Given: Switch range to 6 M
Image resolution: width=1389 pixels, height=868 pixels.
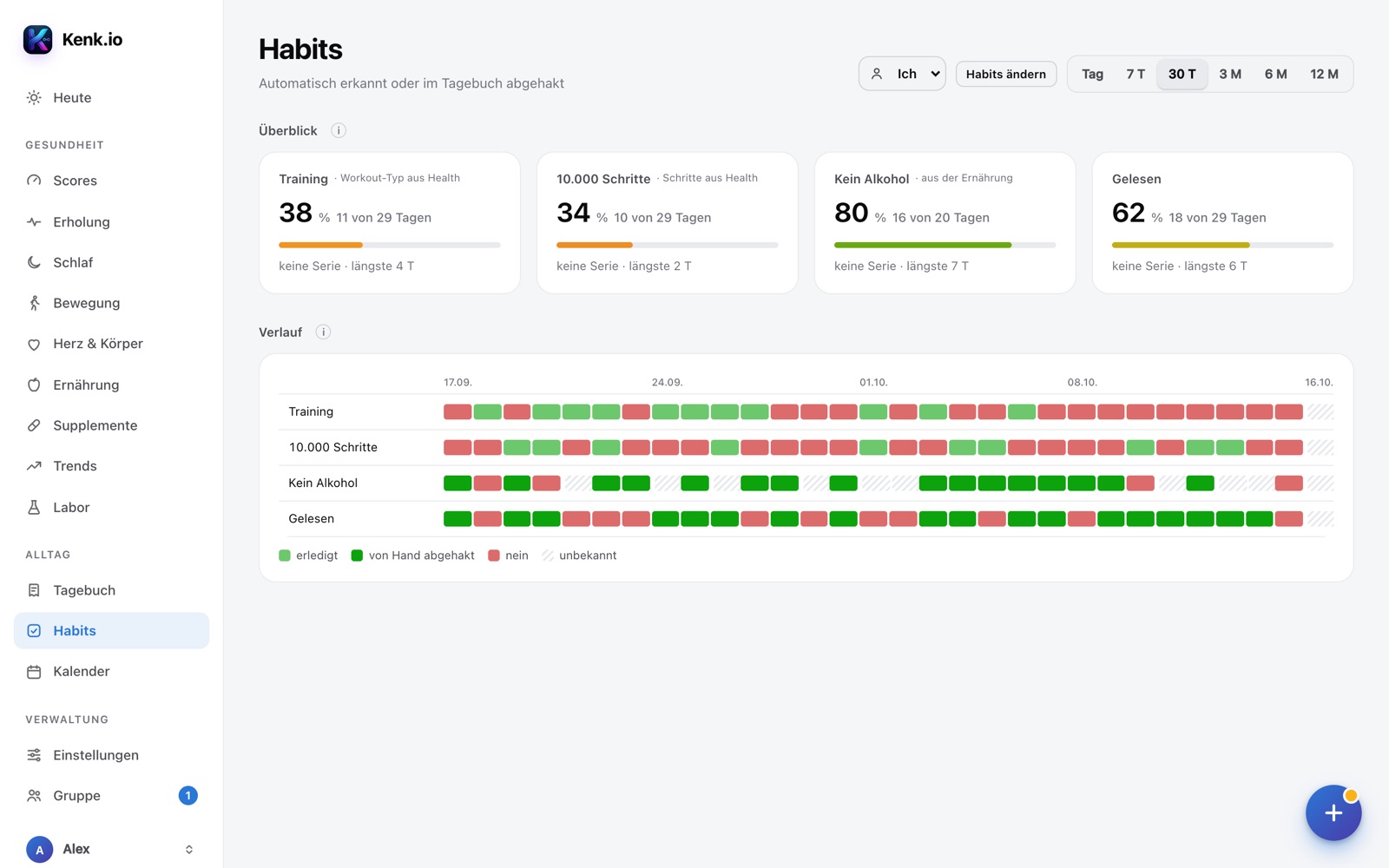Looking at the screenshot, I should coord(1275,74).
